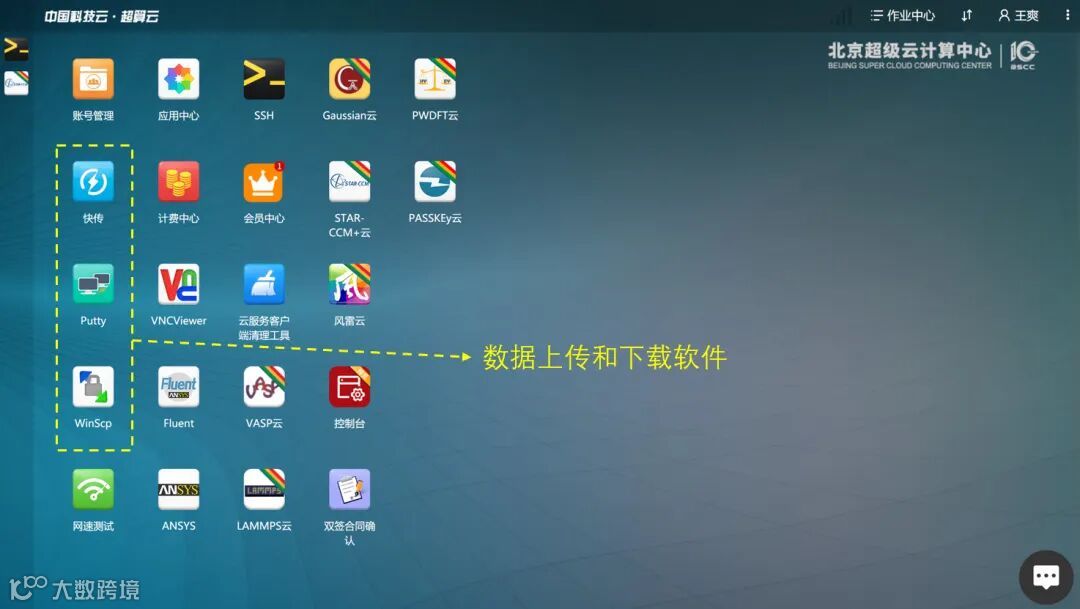Run the 网速测试 speed test
This screenshot has width=1080, height=609.
point(93,489)
